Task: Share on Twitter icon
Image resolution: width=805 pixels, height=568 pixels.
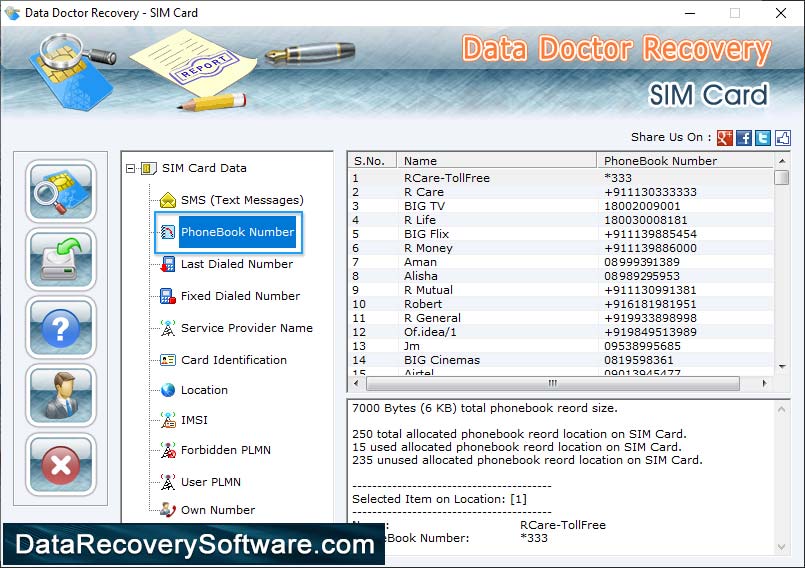Action: (763, 138)
